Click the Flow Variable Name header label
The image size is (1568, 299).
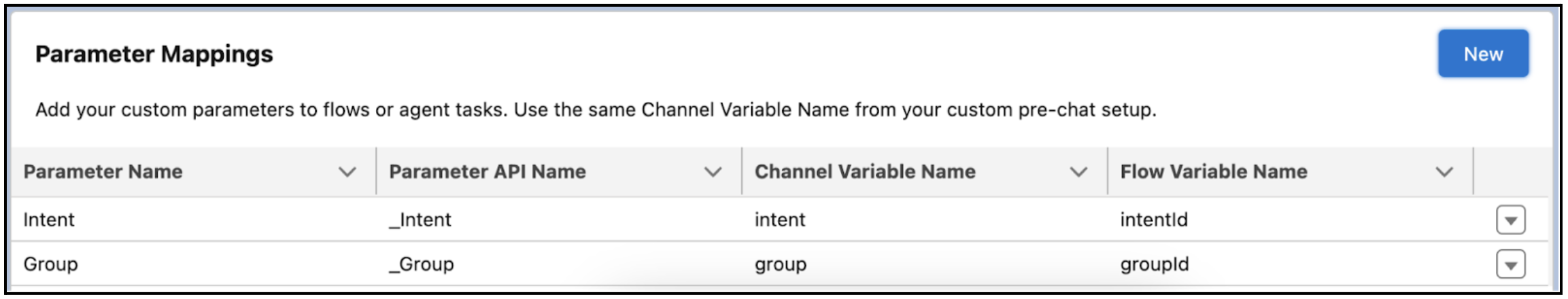1214,171
